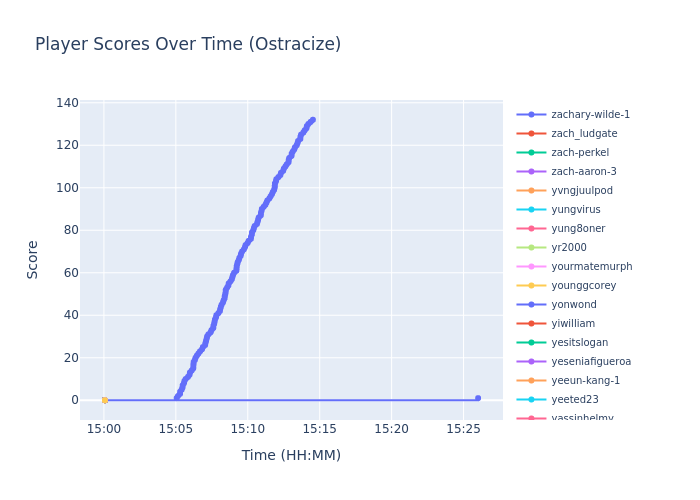Click the yourmatemurph legend marker icon
Viewport: 700px width, 500px height.
(531, 267)
